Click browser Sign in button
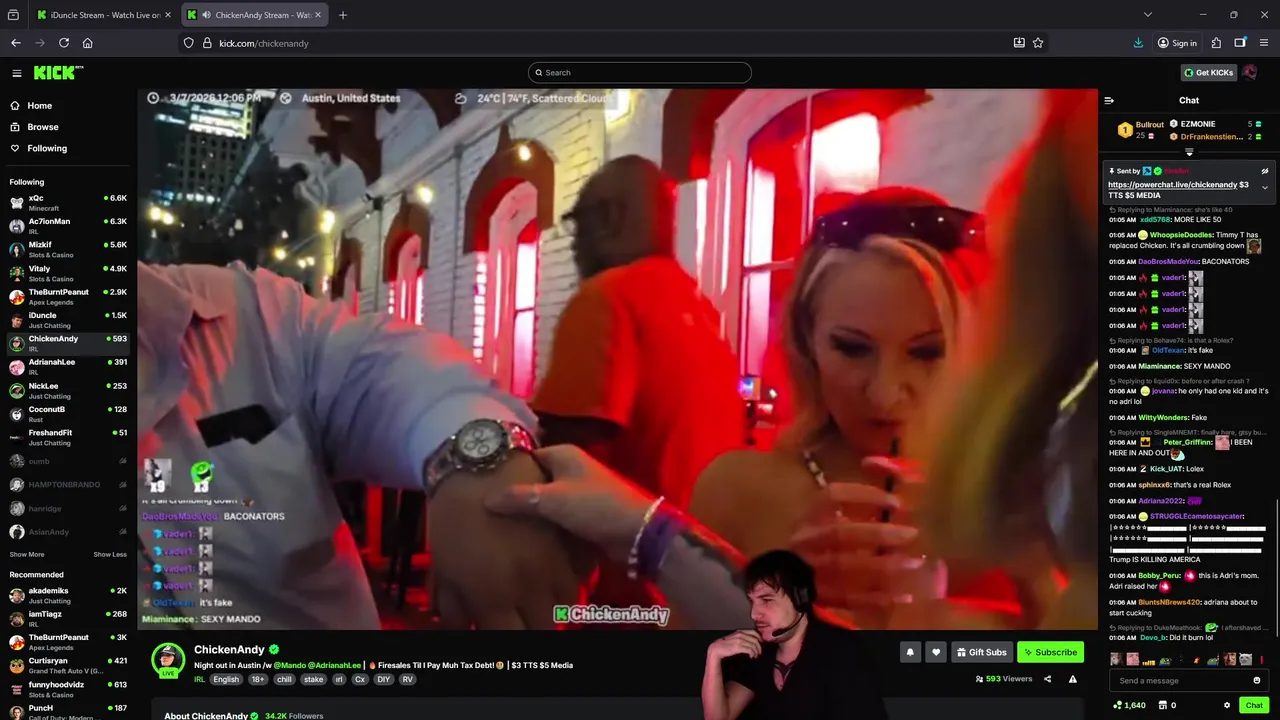Screen dimensions: 1280x720 pyautogui.click(x=1177, y=43)
